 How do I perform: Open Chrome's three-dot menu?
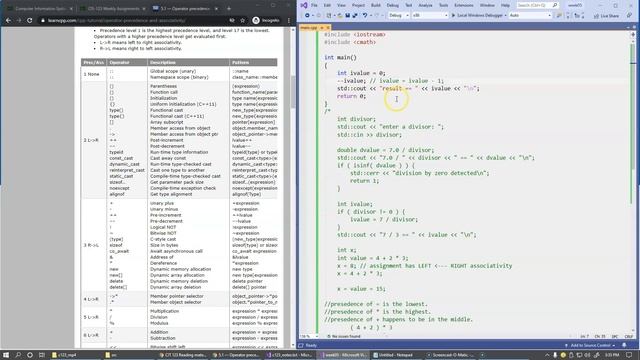tap(289, 20)
